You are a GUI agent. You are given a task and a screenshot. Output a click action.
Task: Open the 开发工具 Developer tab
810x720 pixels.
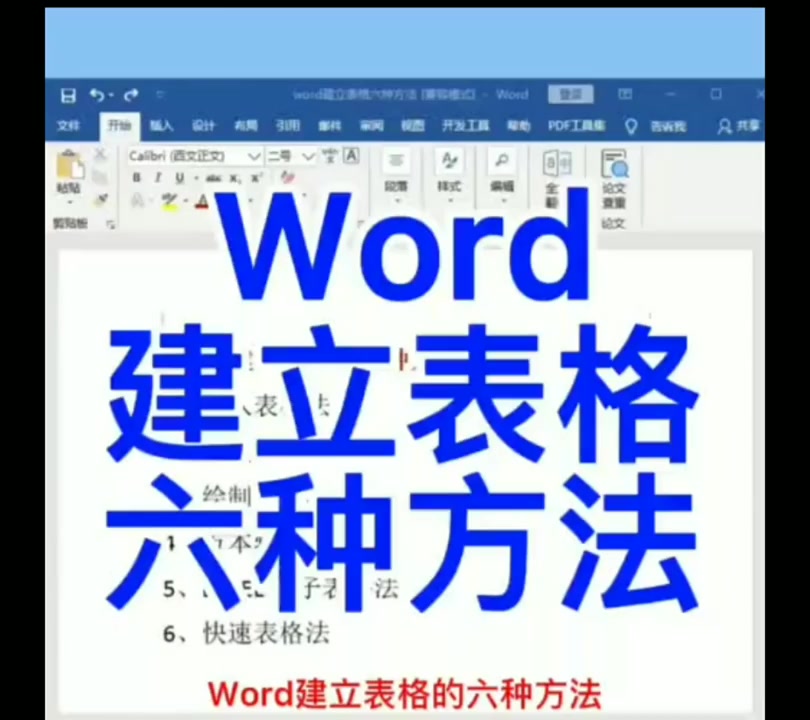tap(465, 126)
